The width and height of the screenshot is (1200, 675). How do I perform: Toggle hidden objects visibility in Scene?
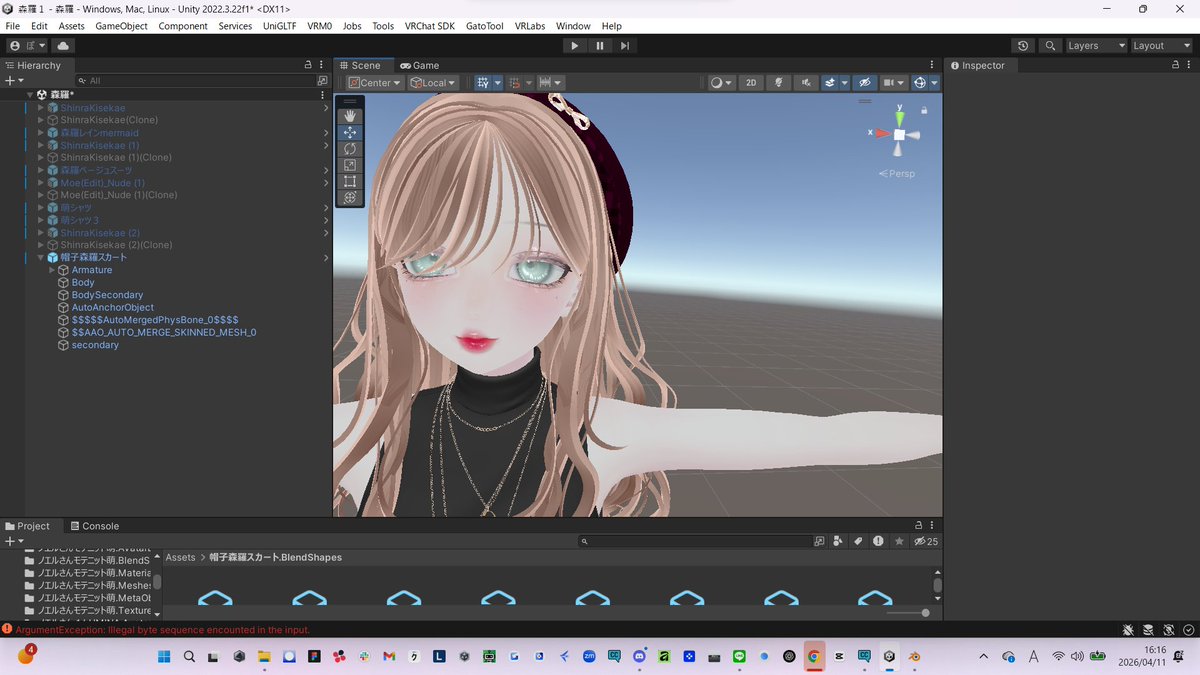865,83
